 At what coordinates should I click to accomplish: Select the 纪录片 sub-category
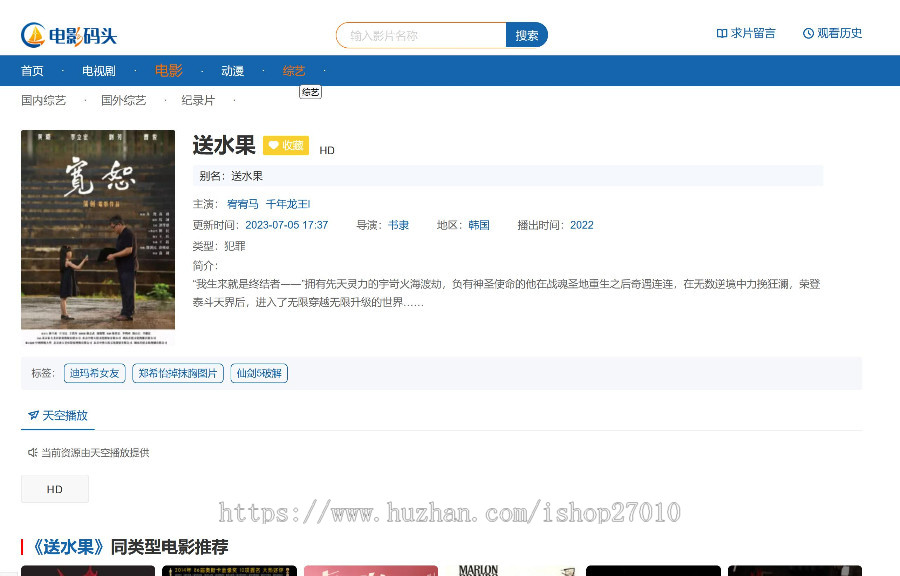coord(198,100)
